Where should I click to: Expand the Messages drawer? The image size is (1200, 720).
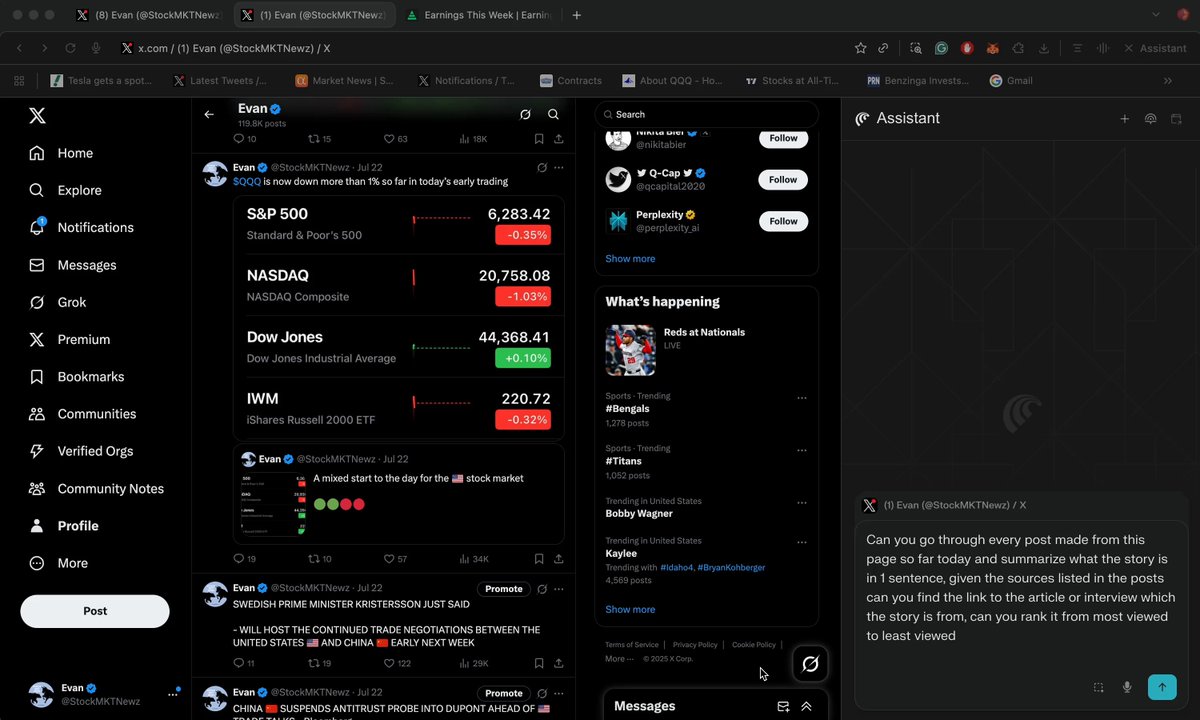pyautogui.click(x=806, y=706)
